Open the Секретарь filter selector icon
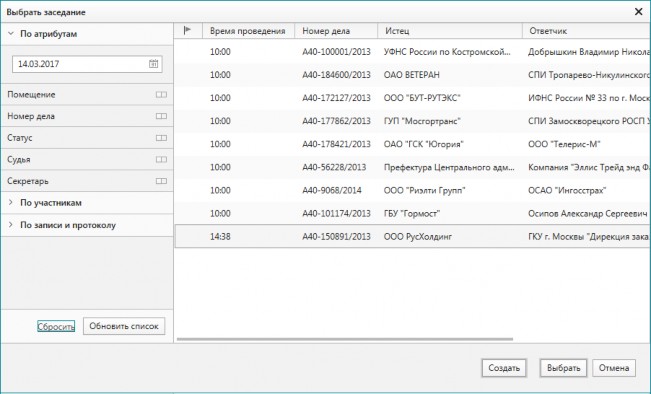The image size is (651, 394). [x=161, y=181]
